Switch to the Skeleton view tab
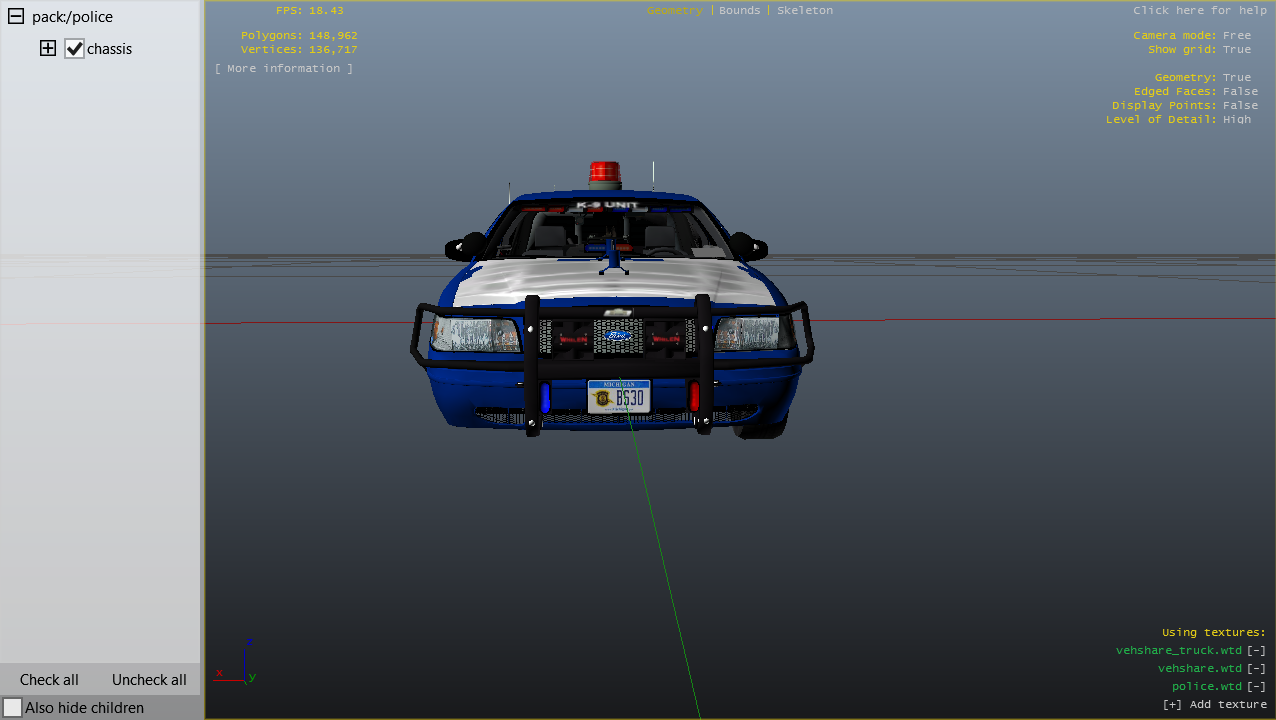Screen dimensions: 1276x720 pos(804,10)
